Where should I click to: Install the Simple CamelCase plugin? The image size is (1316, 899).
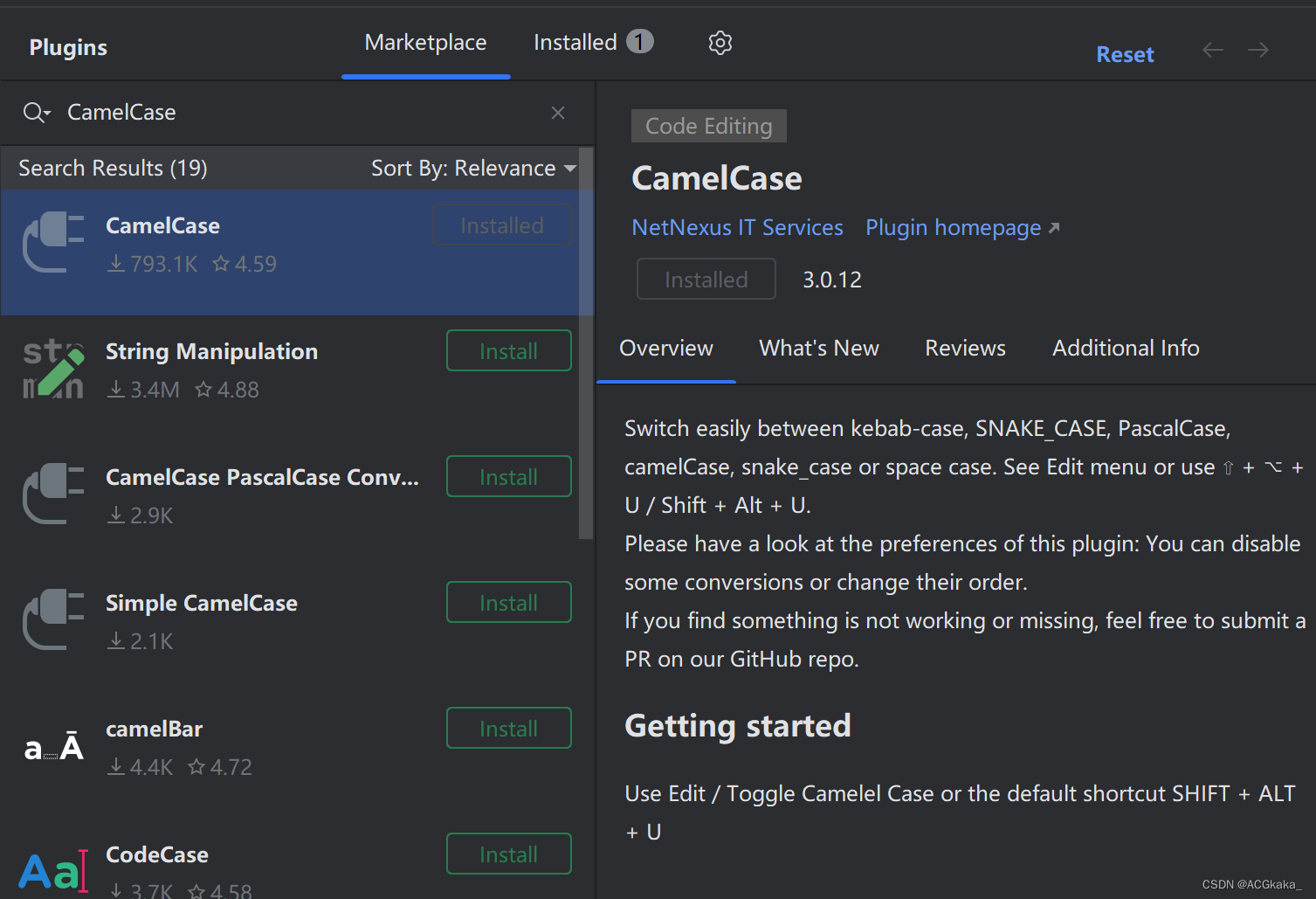point(509,602)
